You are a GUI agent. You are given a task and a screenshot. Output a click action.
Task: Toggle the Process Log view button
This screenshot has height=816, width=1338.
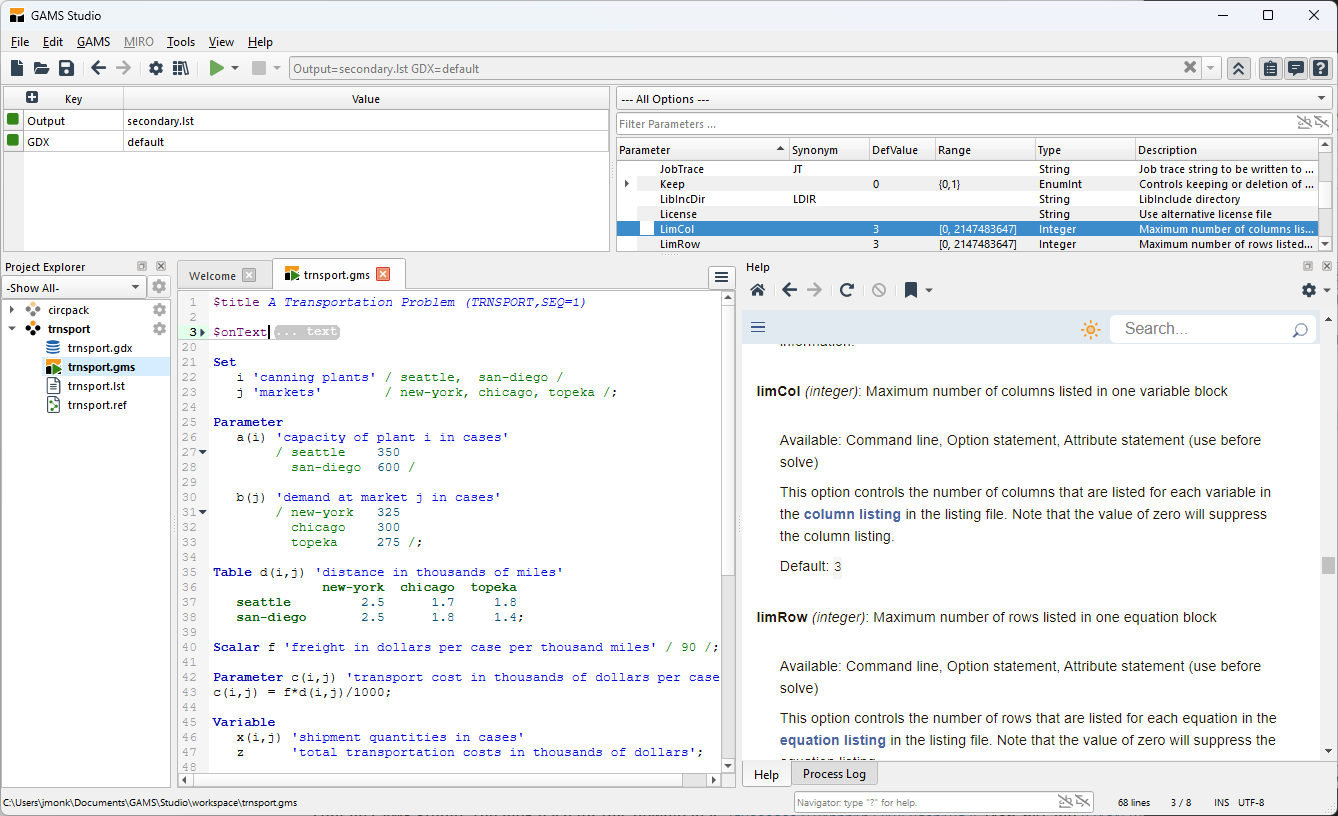[1295, 68]
